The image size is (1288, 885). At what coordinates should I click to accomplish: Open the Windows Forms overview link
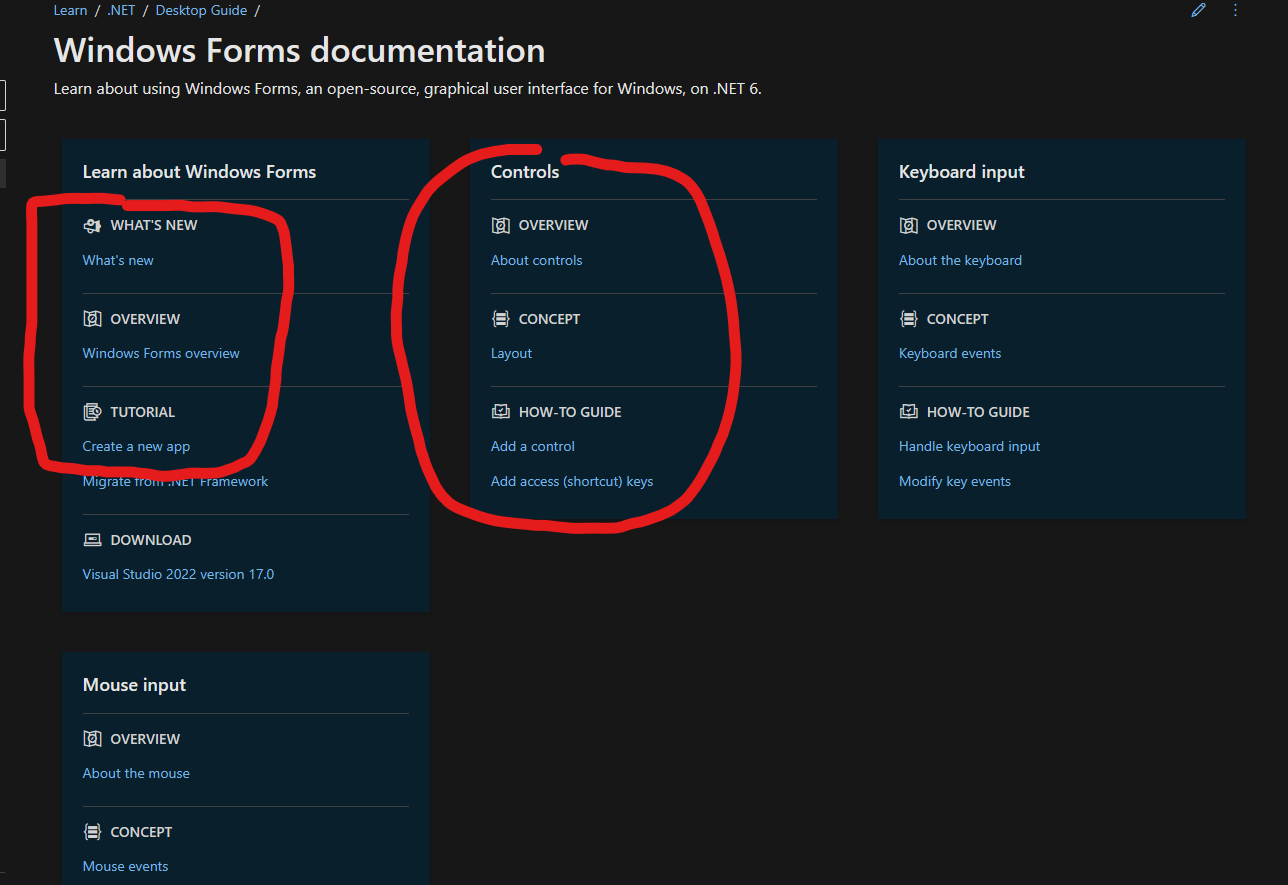[x=161, y=354]
